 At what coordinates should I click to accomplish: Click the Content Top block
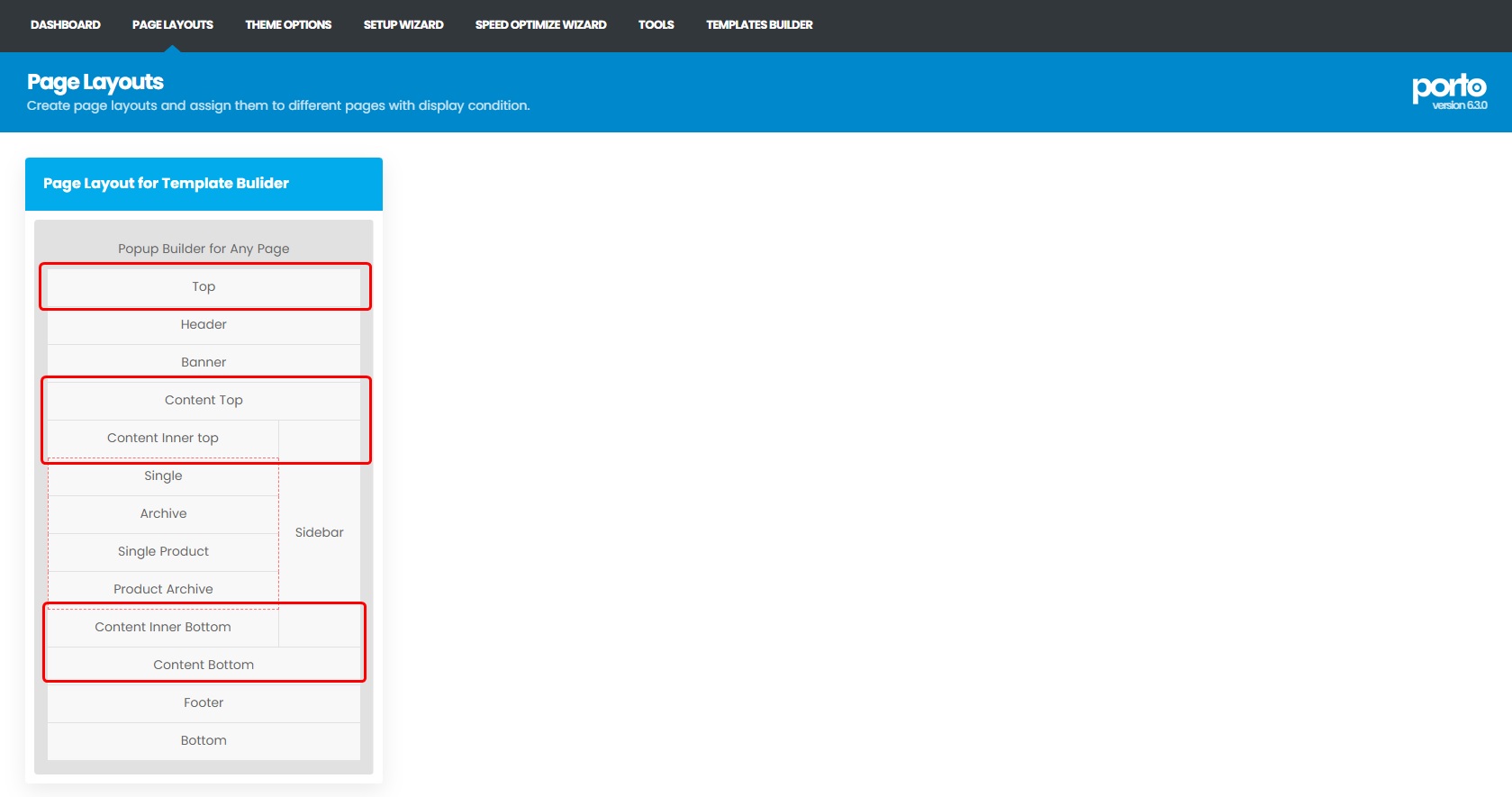pos(204,401)
